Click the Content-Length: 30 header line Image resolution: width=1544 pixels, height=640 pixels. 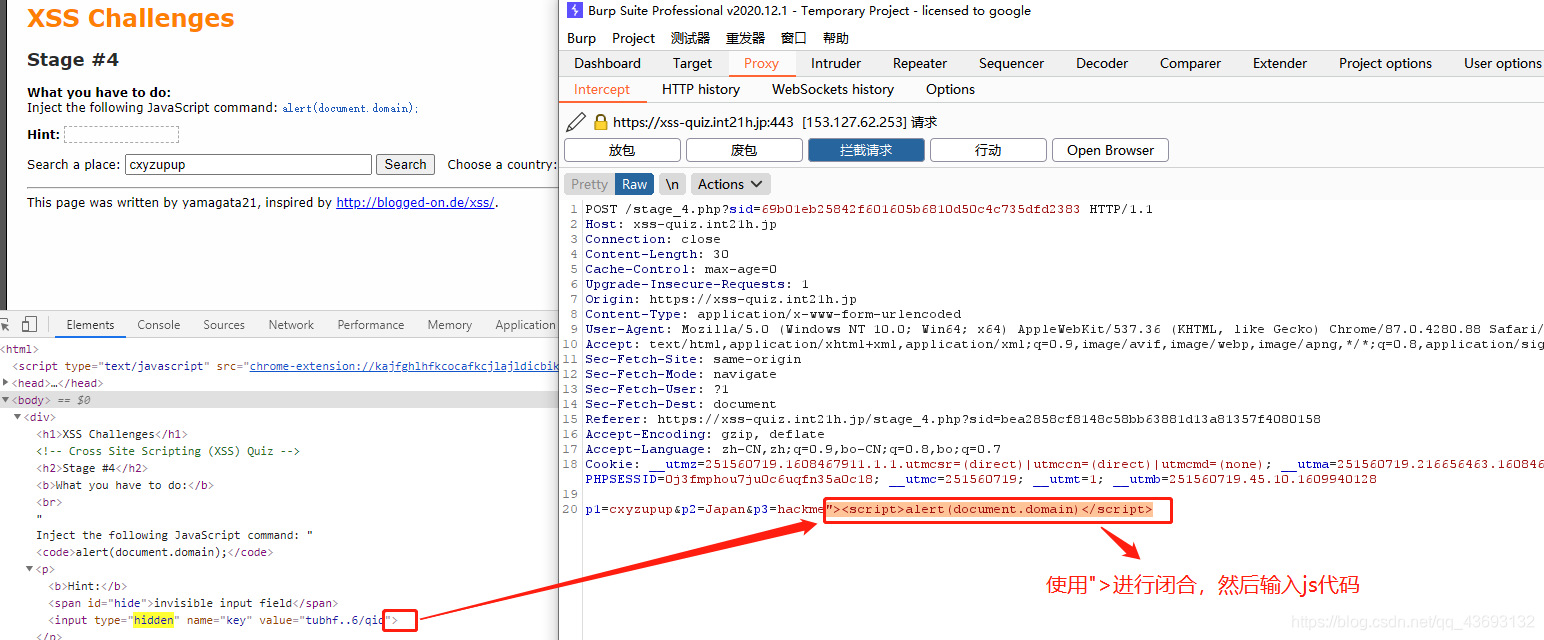pyautogui.click(x=657, y=254)
